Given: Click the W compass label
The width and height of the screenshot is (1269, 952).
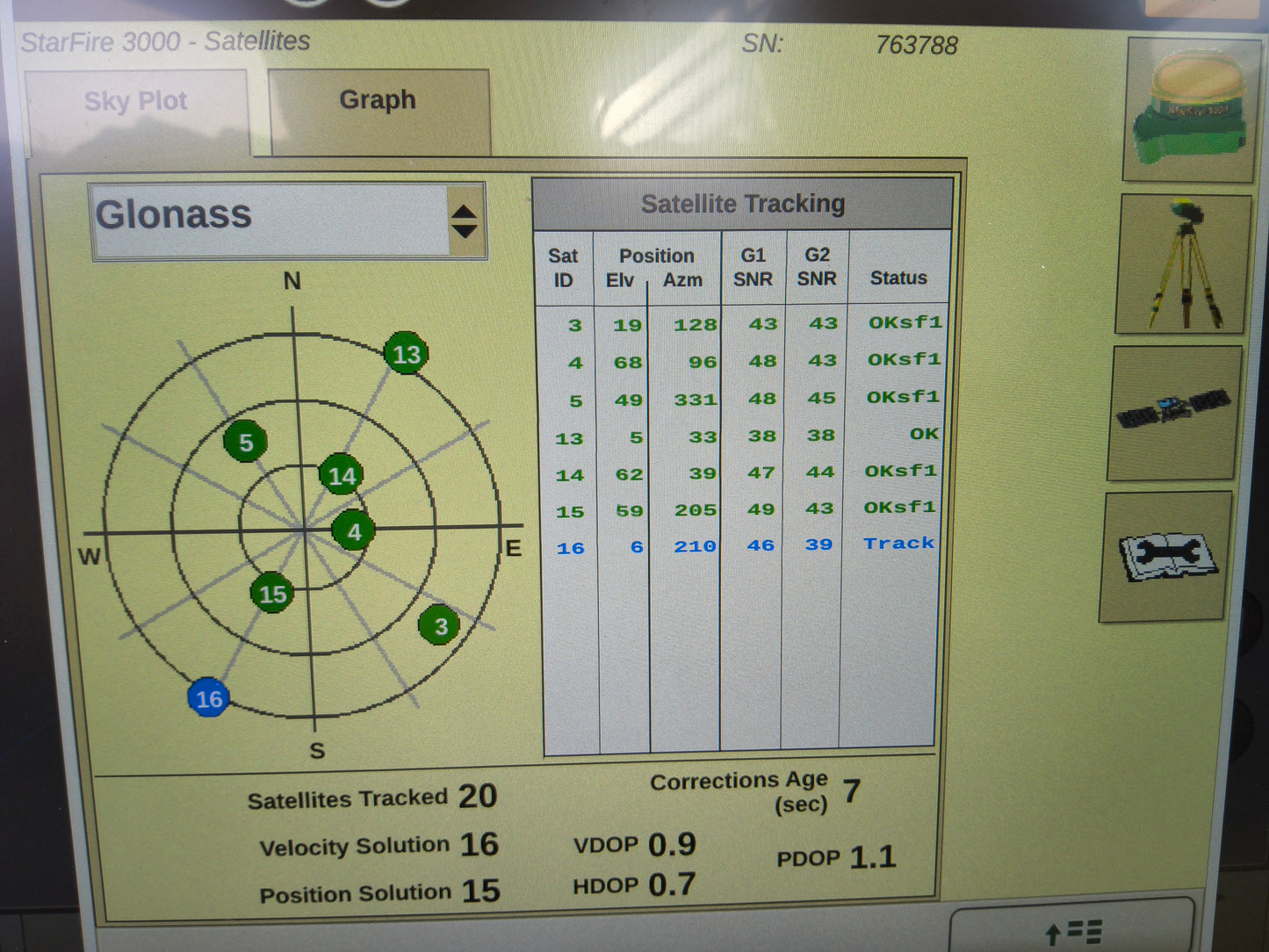Looking at the screenshot, I should click(x=89, y=557).
